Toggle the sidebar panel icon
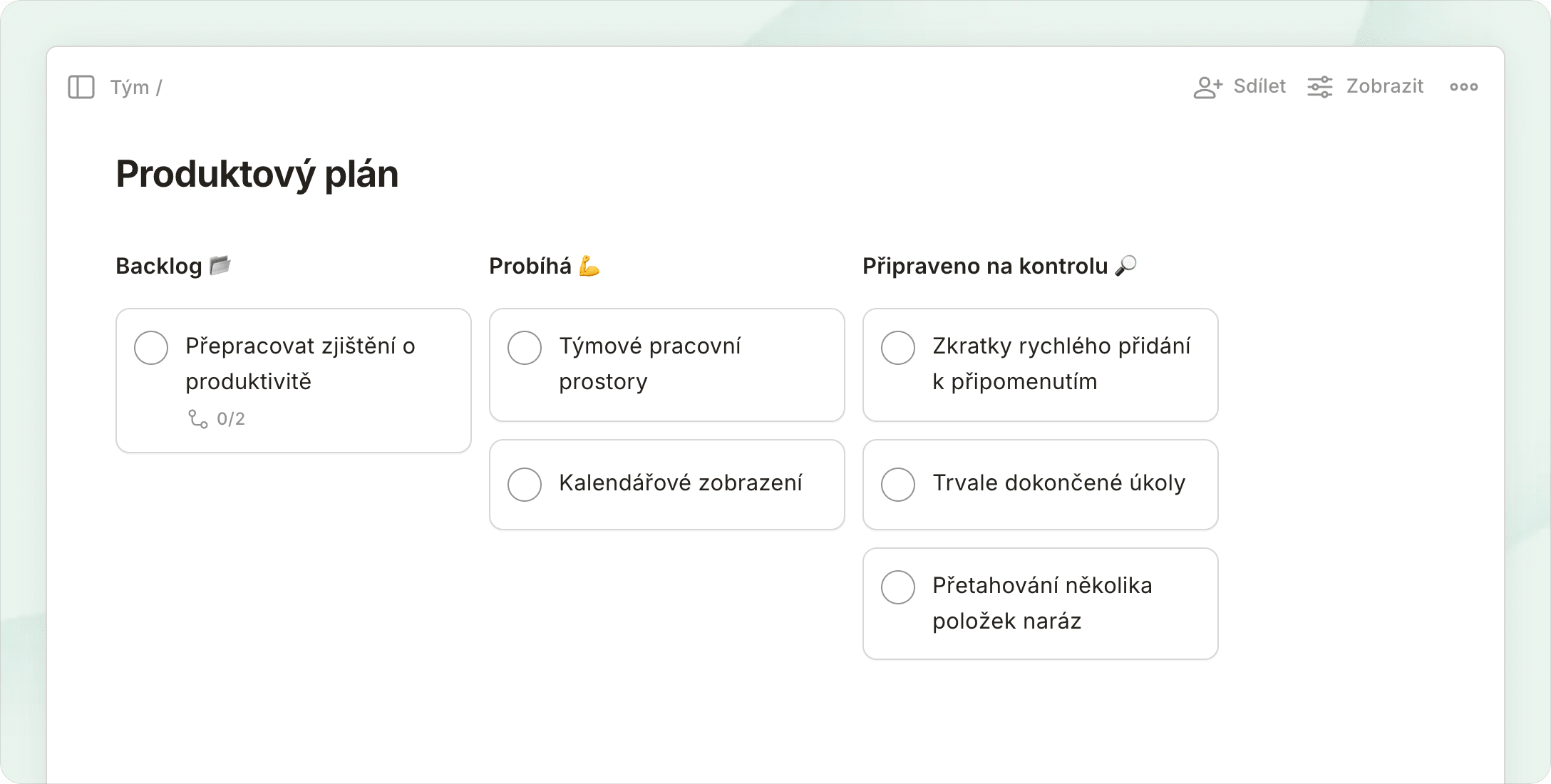Image resolution: width=1551 pixels, height=784 pixels. [81, 87]
